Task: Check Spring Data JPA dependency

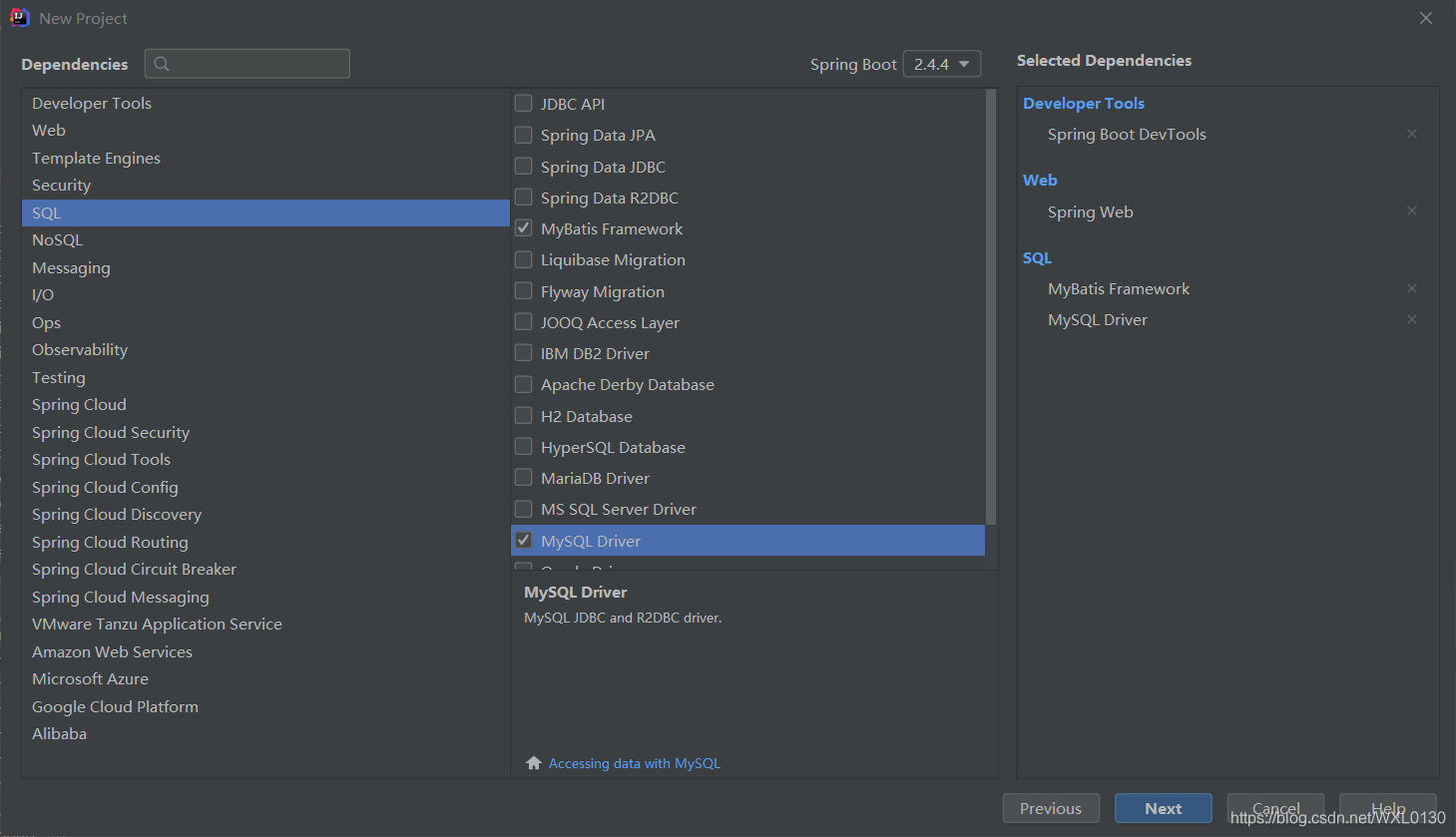Action: (x=523, y=135)
